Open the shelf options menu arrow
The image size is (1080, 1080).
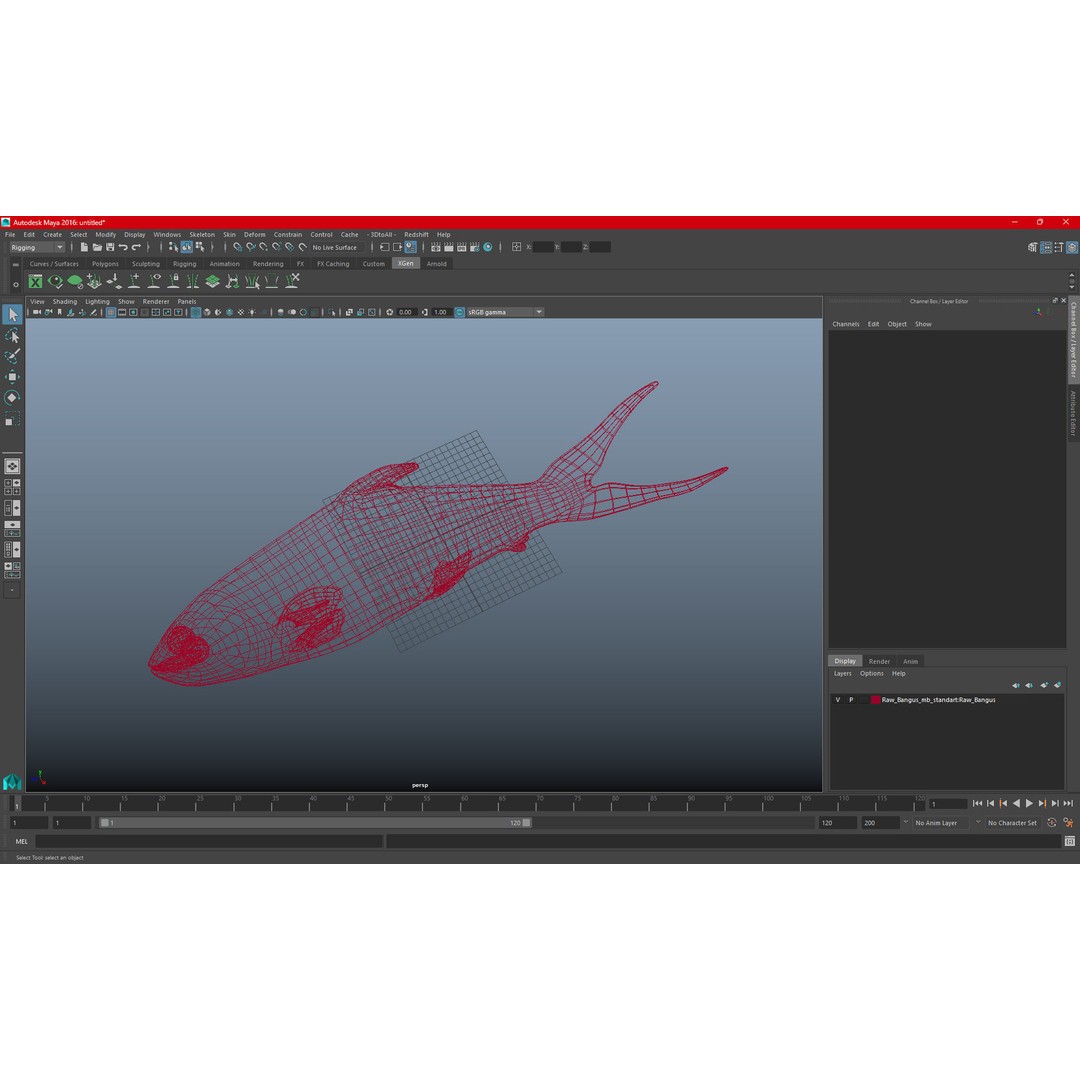[x=15, y=283]
